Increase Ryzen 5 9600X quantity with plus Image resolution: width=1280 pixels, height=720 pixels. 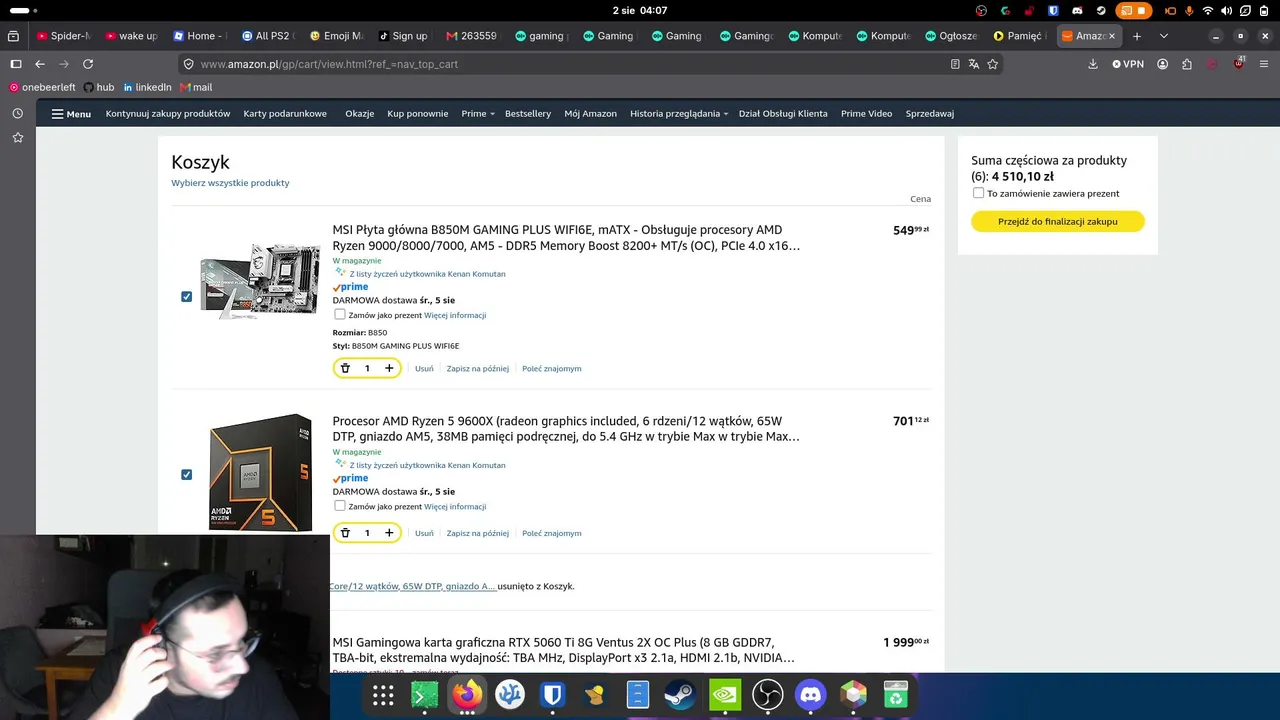pos(389,533)
